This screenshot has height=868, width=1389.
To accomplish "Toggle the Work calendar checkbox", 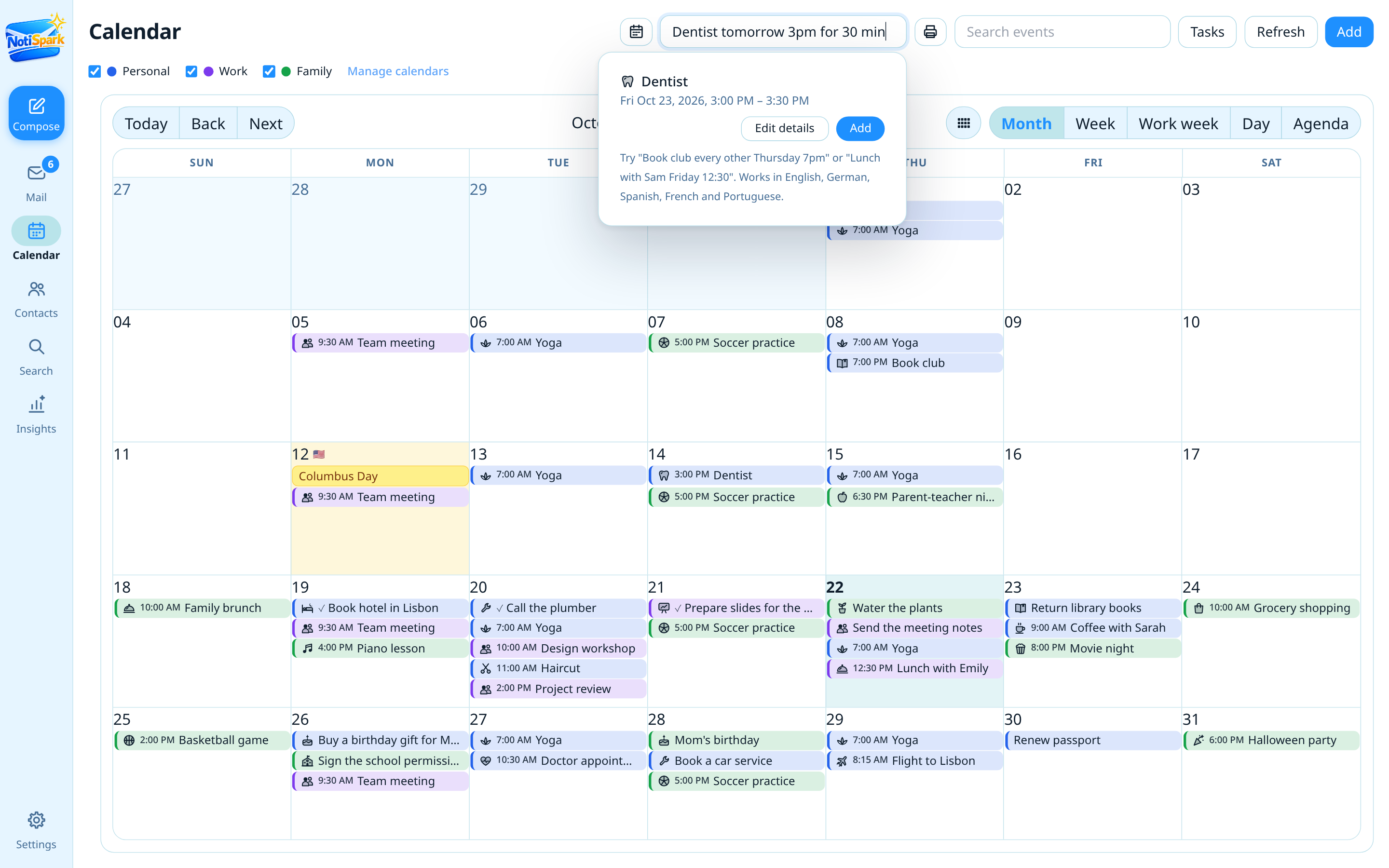I will 191,71.
